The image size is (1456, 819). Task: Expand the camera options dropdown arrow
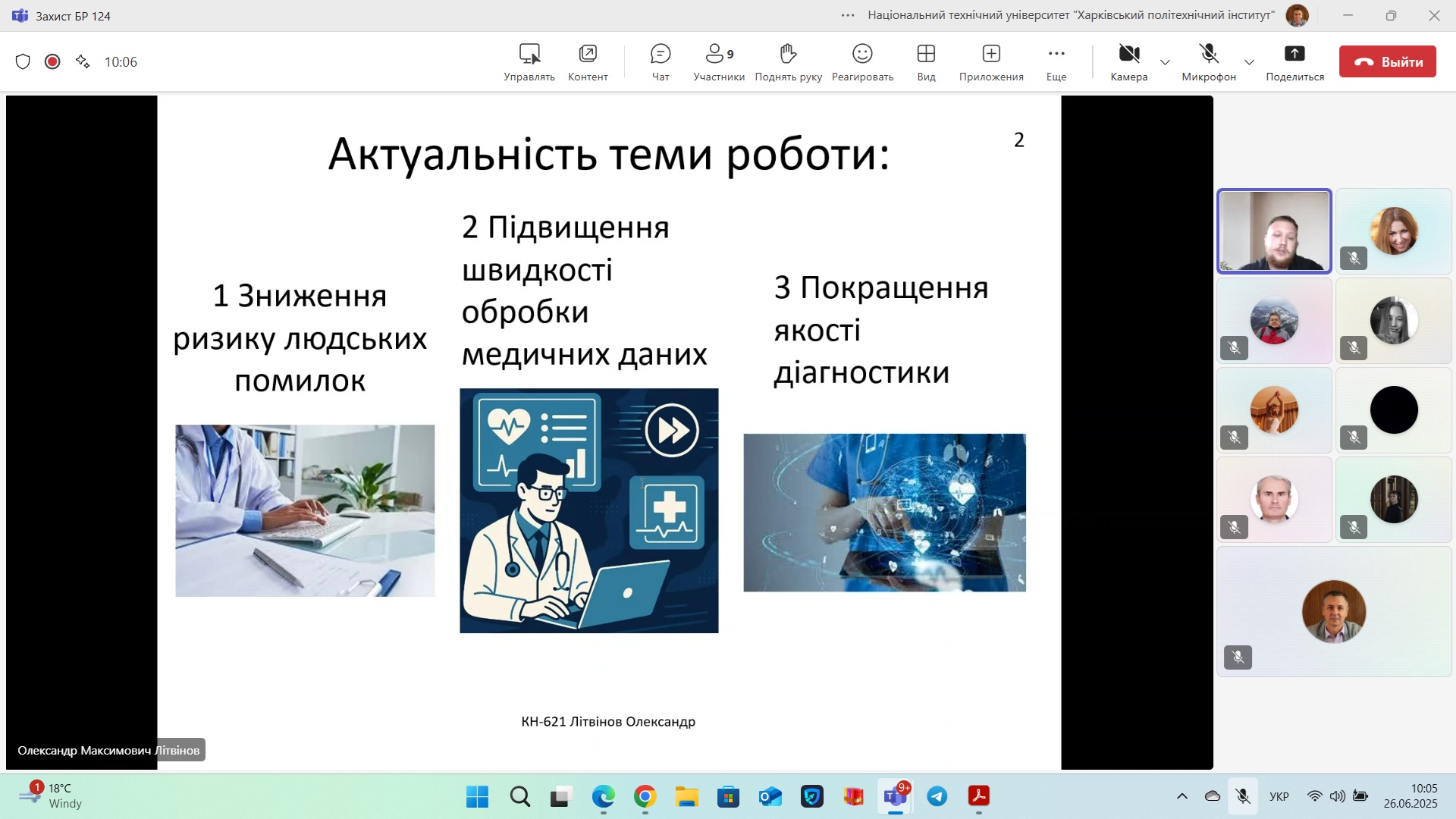click(x=1166, y=62)
